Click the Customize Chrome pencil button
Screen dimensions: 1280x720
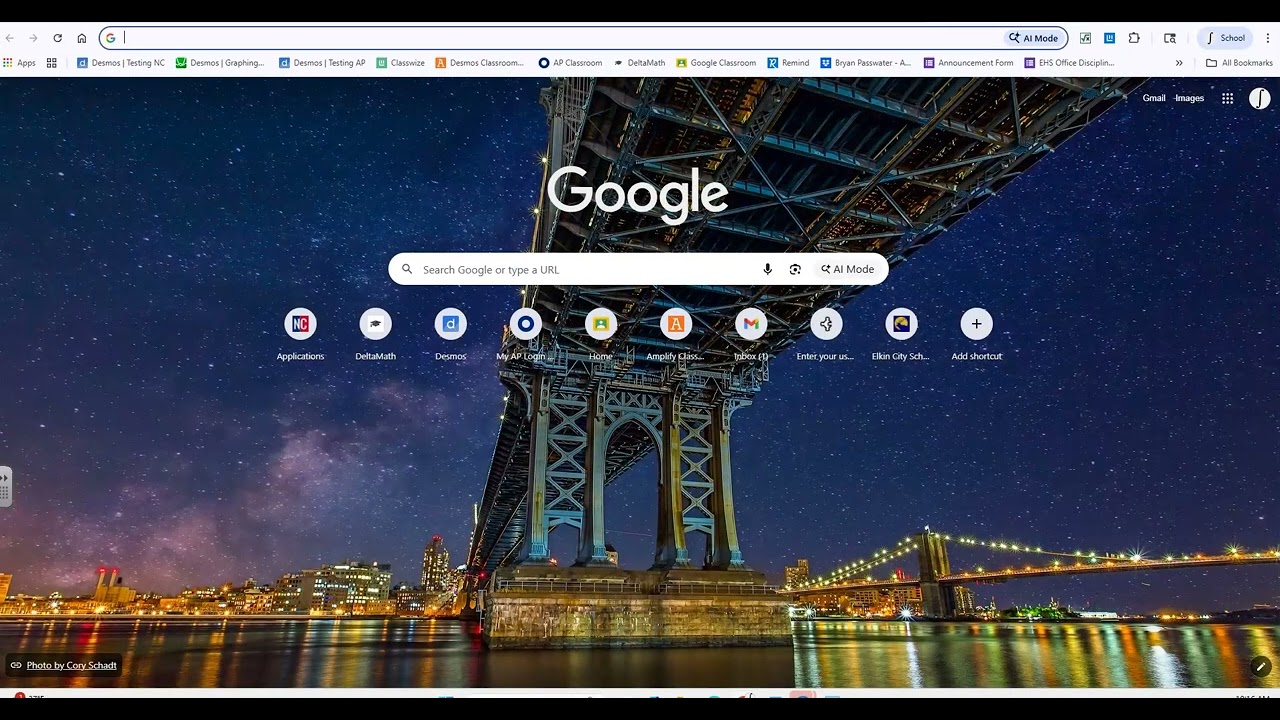(1260, 666)
